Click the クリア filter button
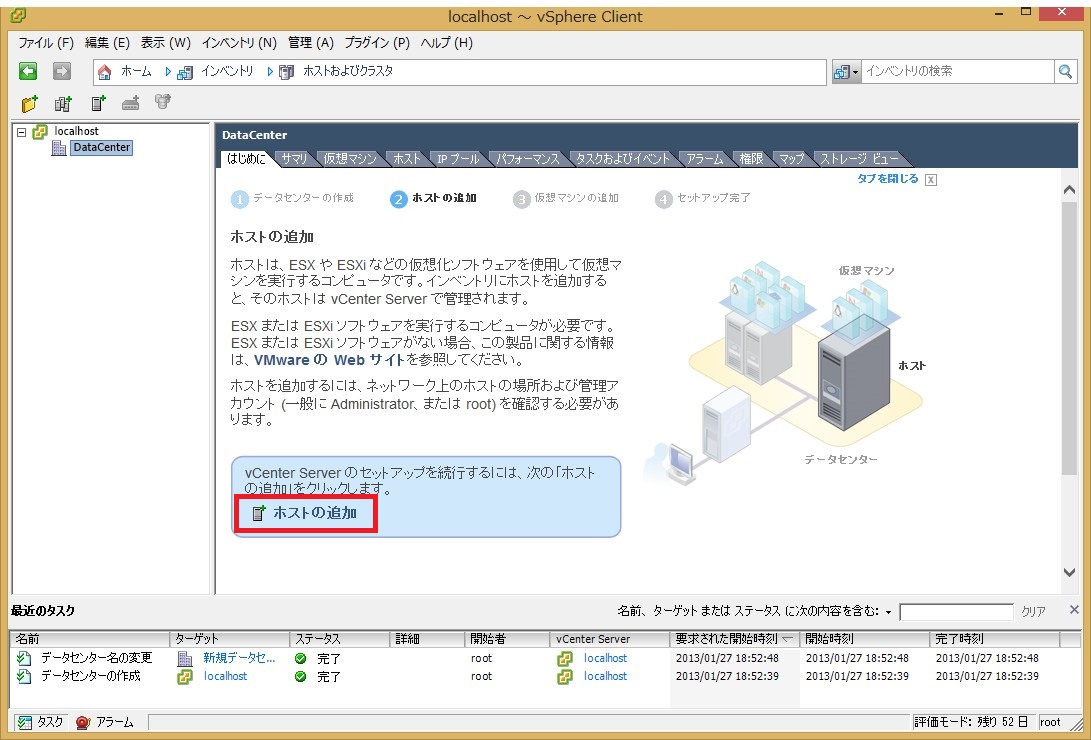The image size is (1091, 740). click(1033, 612)
